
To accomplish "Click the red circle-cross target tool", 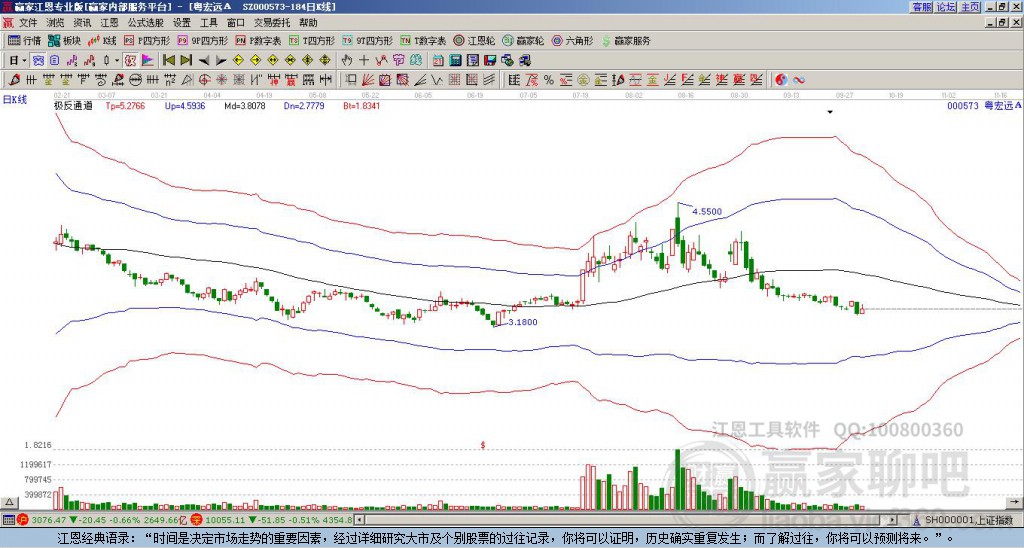I will pos(204,80).
